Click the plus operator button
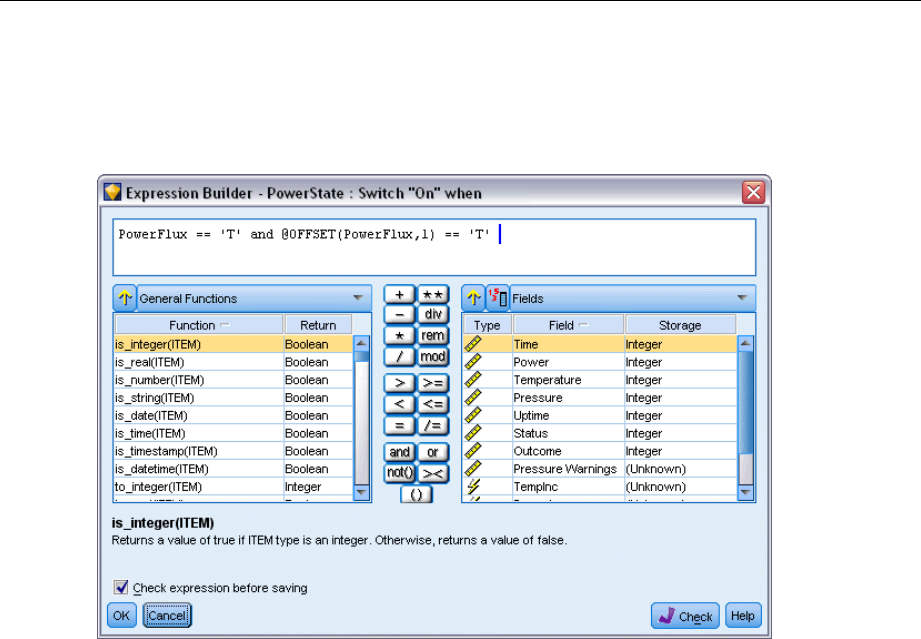Viewport: 921px width, 639px height. coord(399,294)
